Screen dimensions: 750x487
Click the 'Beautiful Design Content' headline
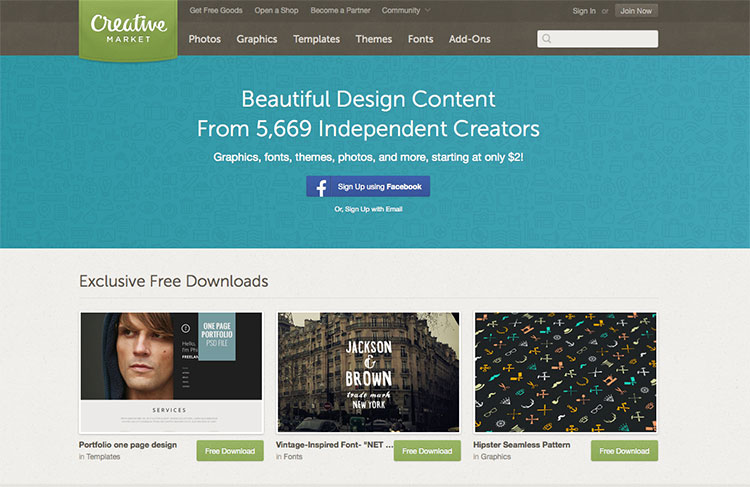[x=368, y=100]
